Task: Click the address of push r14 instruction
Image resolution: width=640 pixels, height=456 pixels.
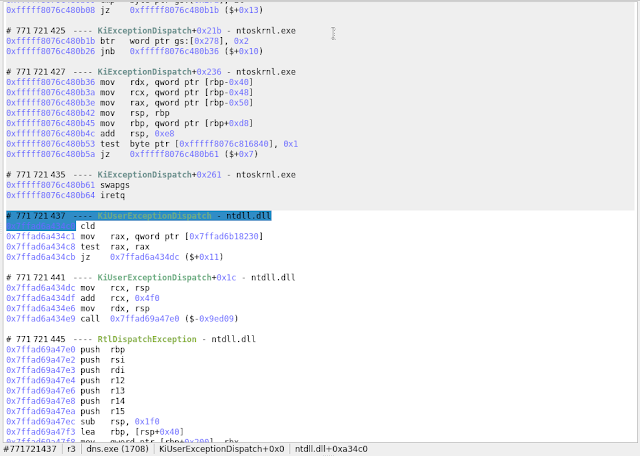Action: pos(41,401)
